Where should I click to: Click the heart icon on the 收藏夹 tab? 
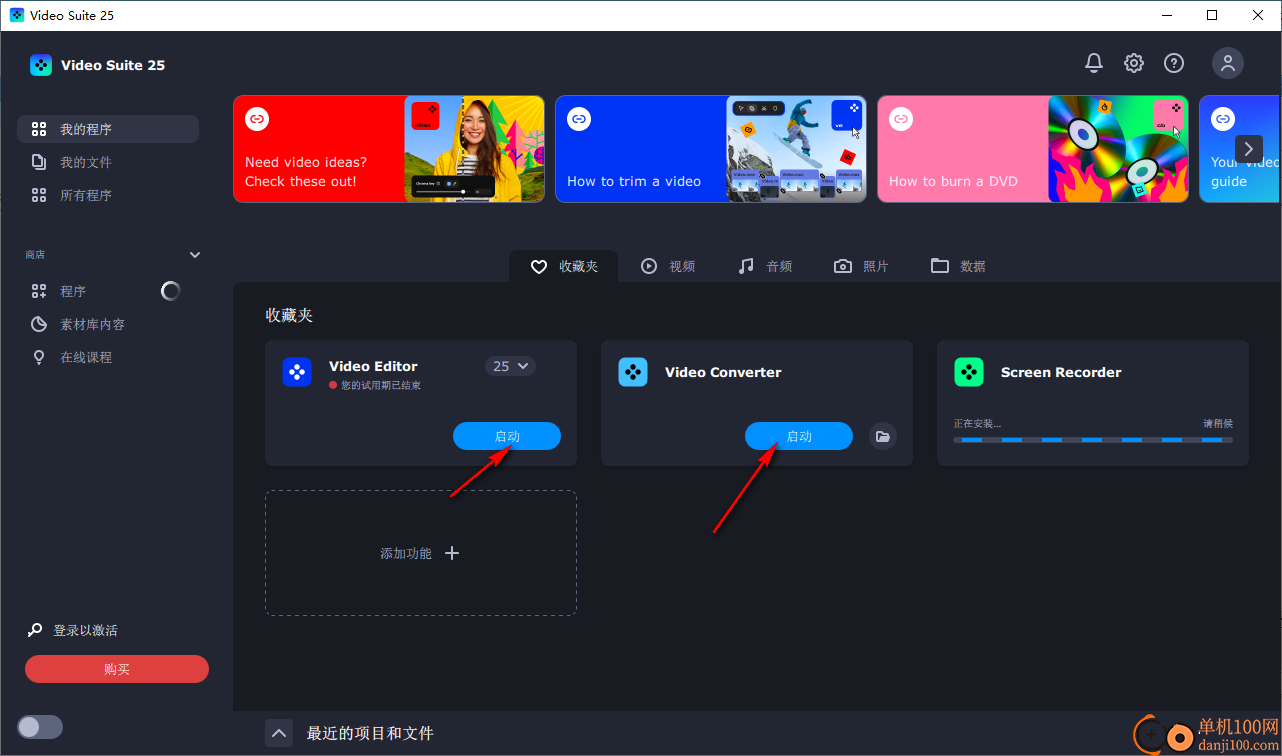(539, 266)
